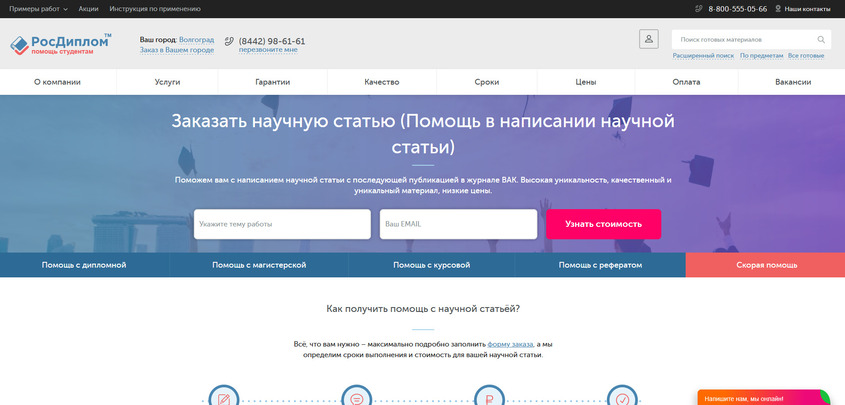Image resolution: width=845 pixels, height=405 pixels.
Task: Open Инструкция по применению
Action: (x=155, y=9)
